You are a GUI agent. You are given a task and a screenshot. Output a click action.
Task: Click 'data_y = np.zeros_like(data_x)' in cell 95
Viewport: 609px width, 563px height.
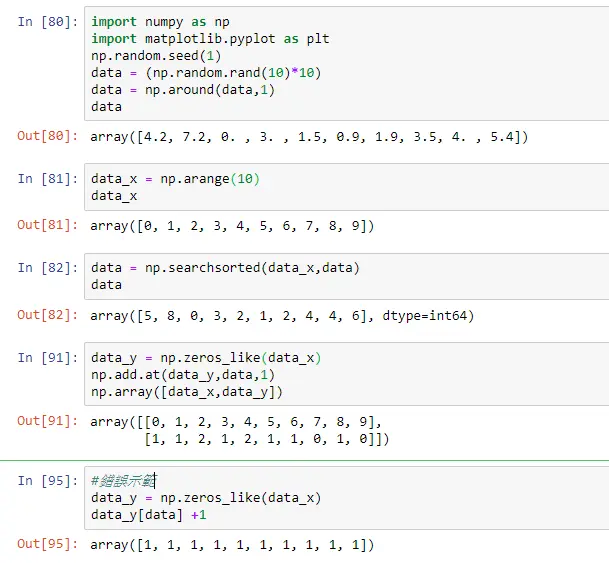click(206, 498)
